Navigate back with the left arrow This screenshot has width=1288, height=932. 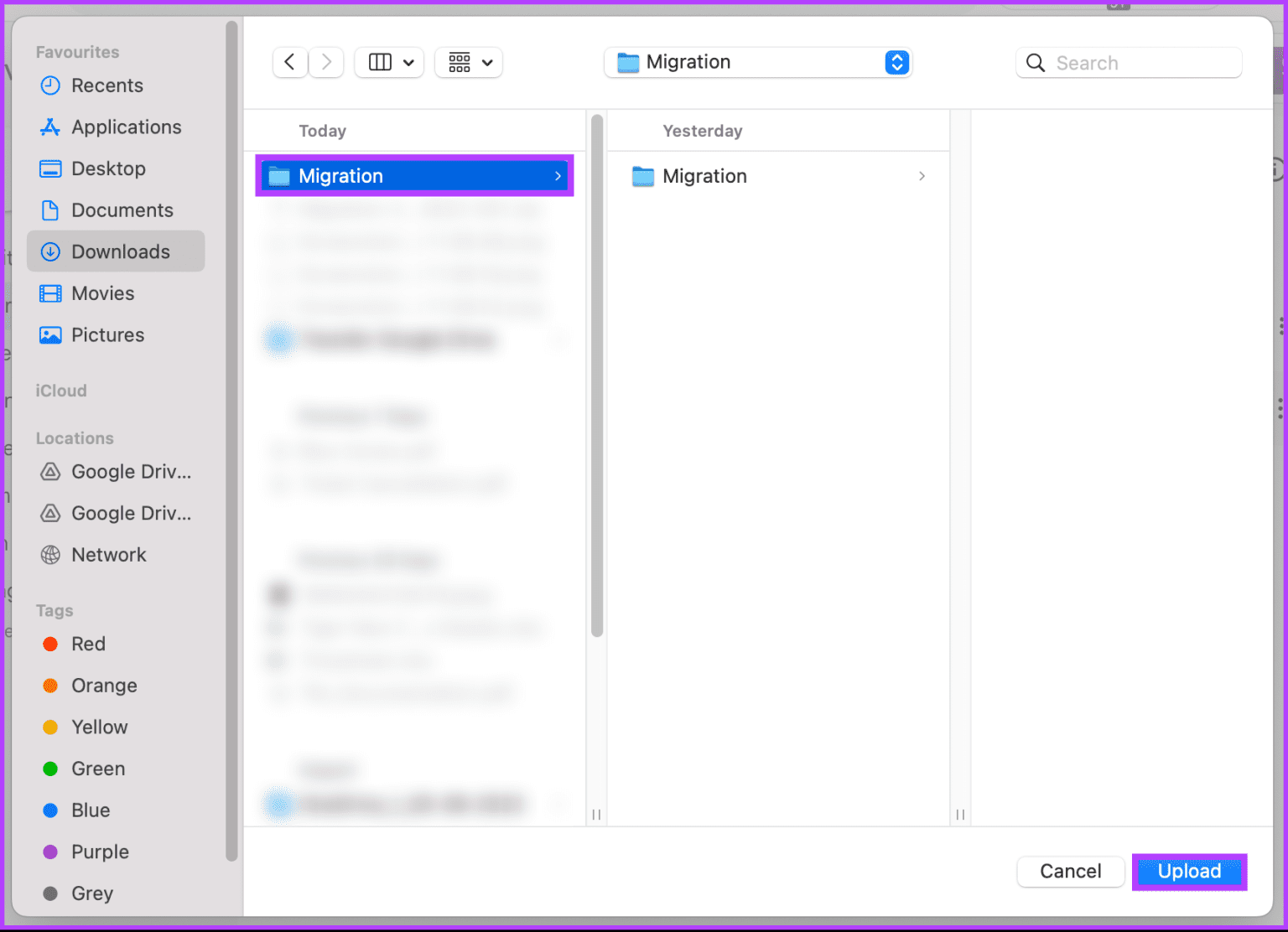(x=289, y=61)
